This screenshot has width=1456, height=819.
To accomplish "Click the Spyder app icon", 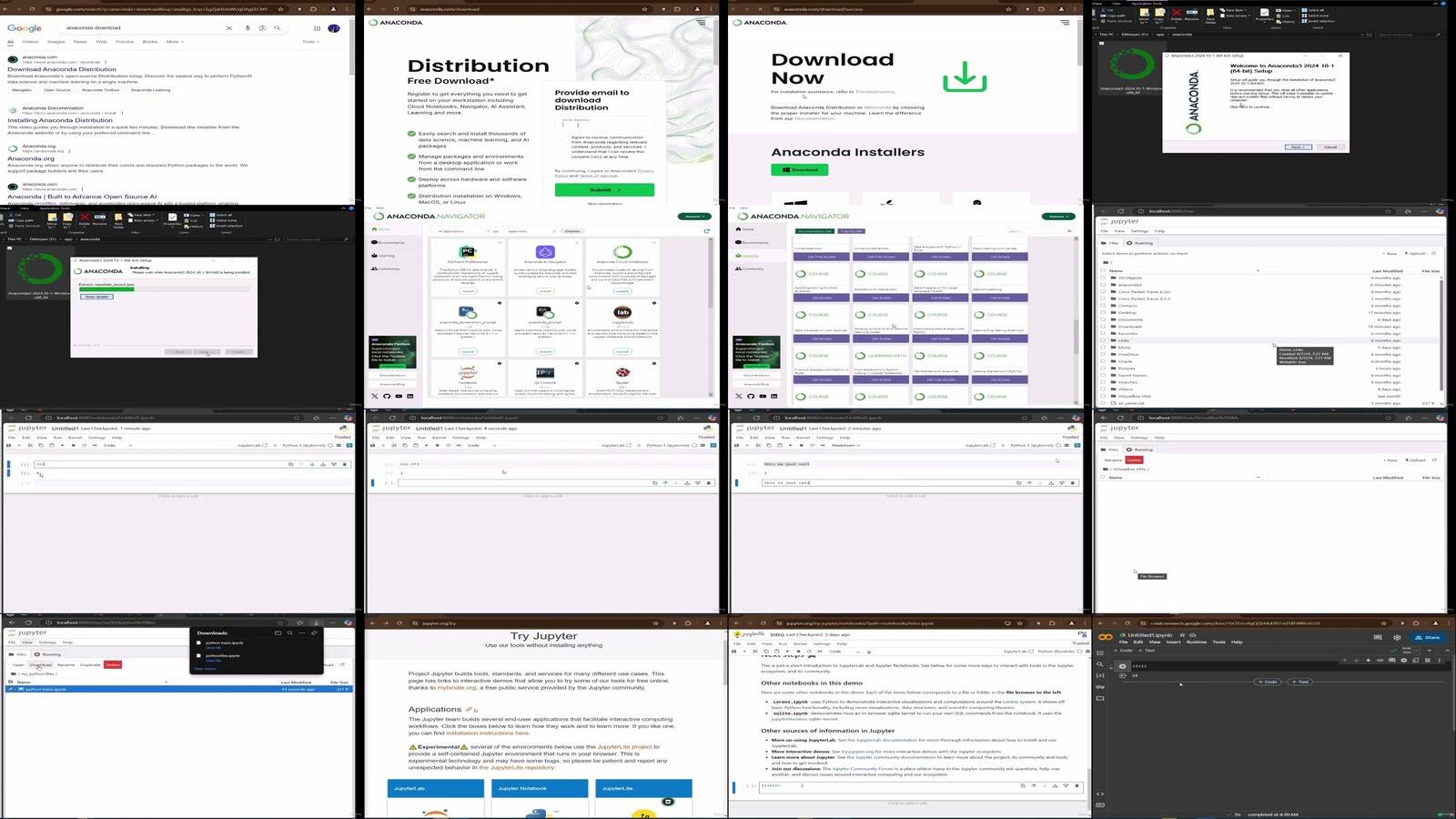I will point(622,372).
